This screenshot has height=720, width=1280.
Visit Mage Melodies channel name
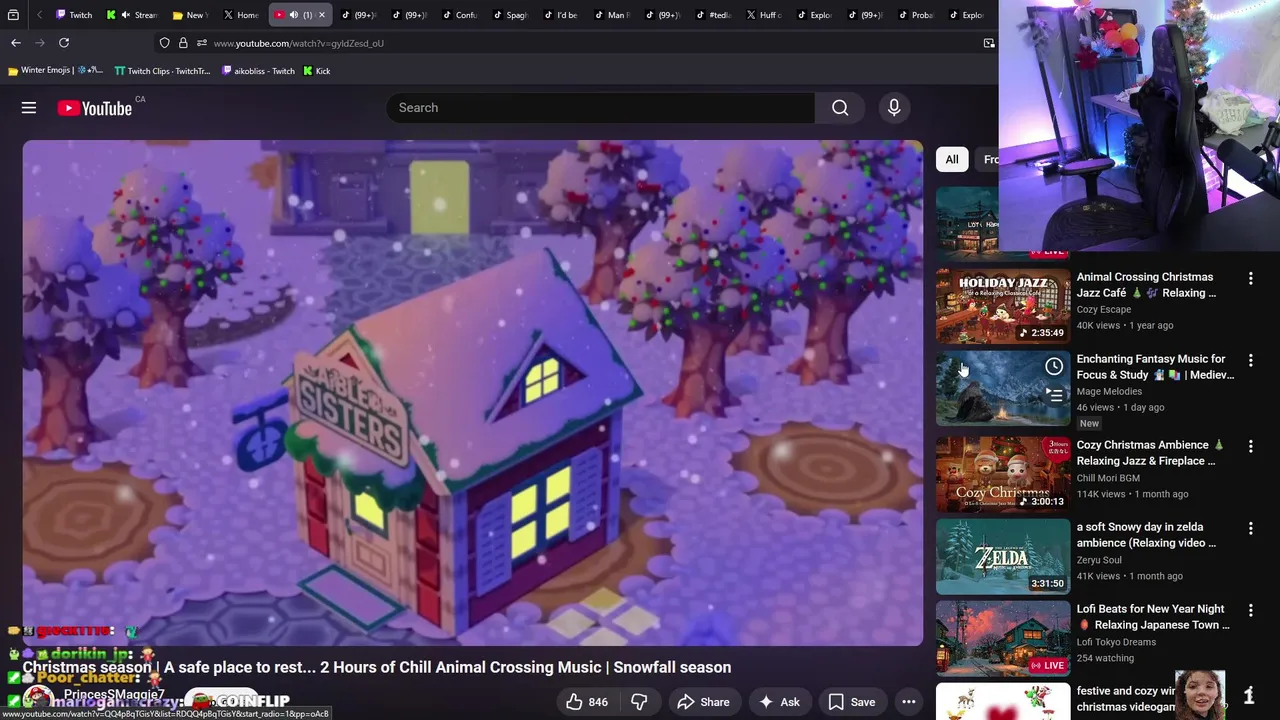pos(1109,392)
